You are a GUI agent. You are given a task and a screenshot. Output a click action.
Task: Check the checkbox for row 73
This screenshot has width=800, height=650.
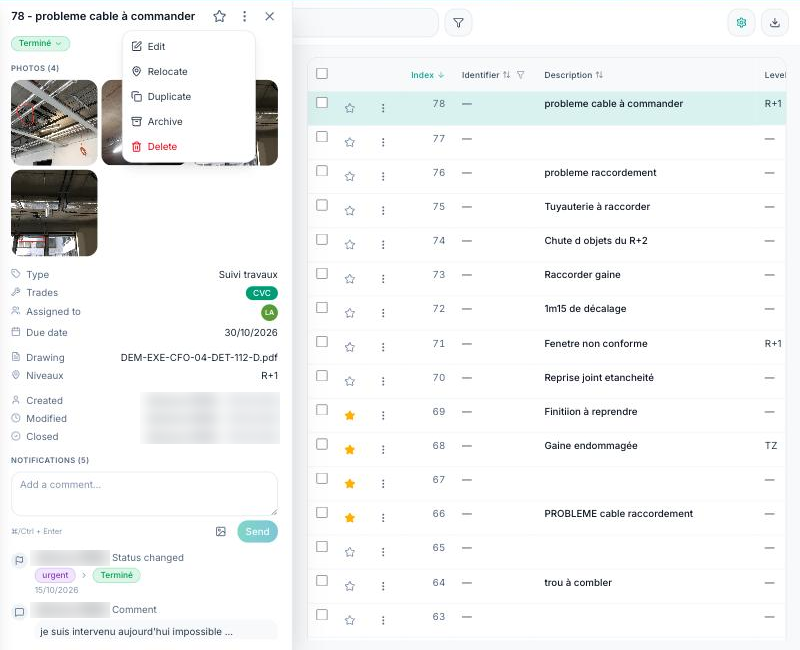[322, 273]
